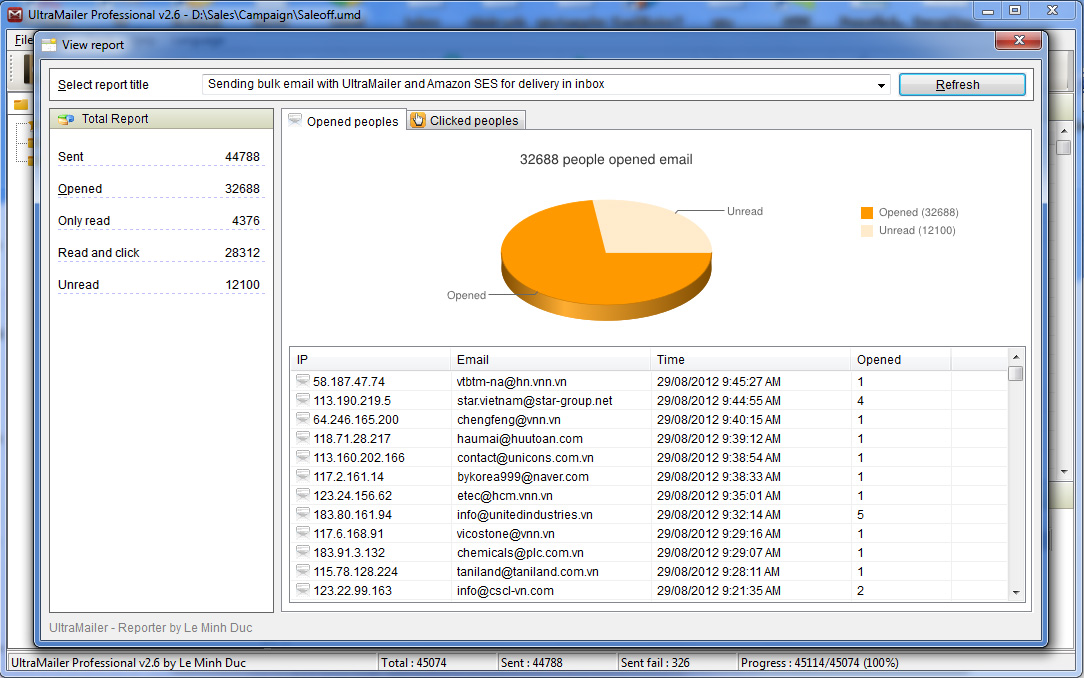
Task: Click the computer icon beside IP 123.22.99.163
Action: pyautogui.click(x=303, y=591)
